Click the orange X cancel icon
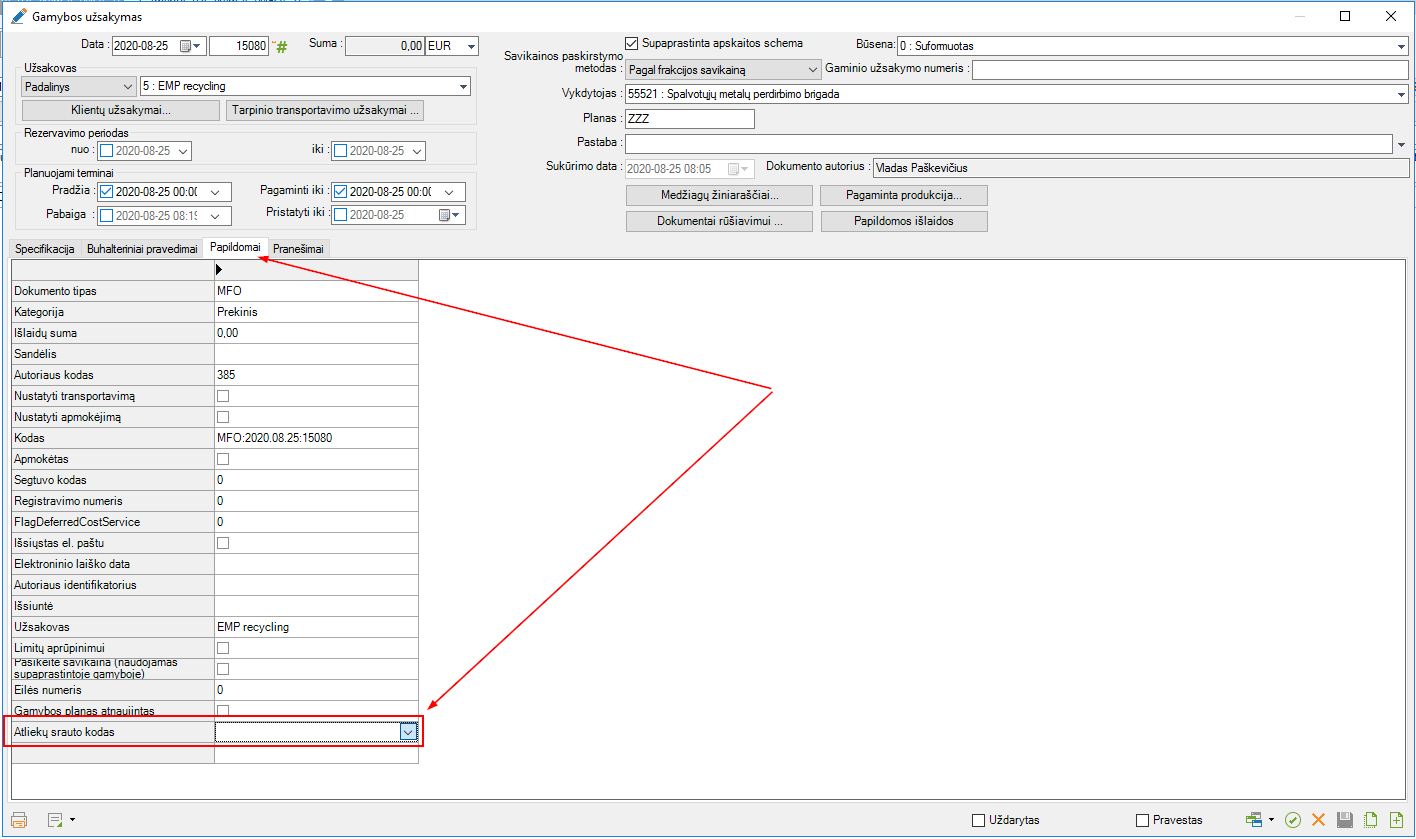Screen dimensions: 1416x839 pyautogui.click(x=1318, y=820)
